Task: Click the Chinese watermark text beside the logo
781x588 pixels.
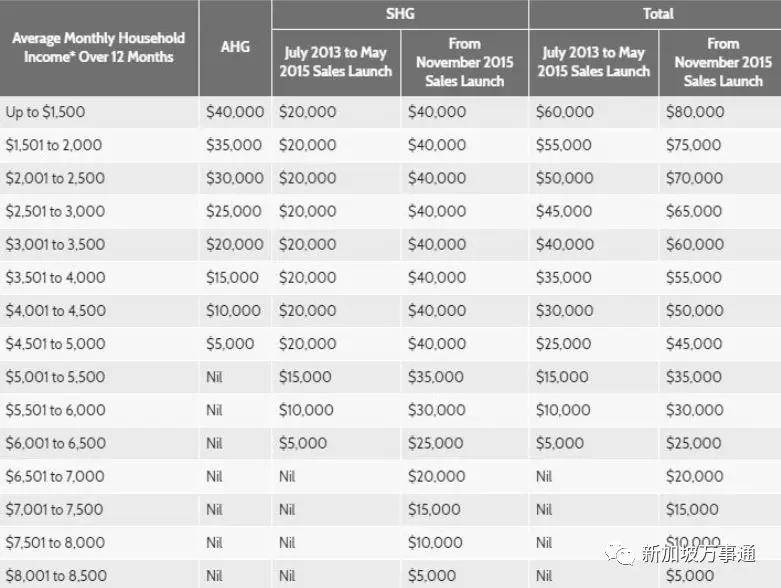Action: pos(698,554)
